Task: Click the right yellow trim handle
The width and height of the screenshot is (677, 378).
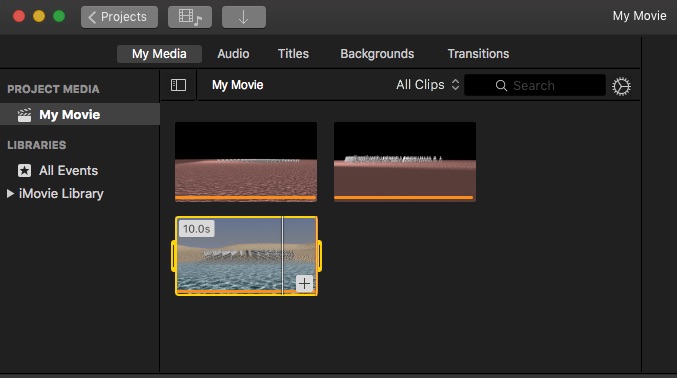Action: coord(320,256)
